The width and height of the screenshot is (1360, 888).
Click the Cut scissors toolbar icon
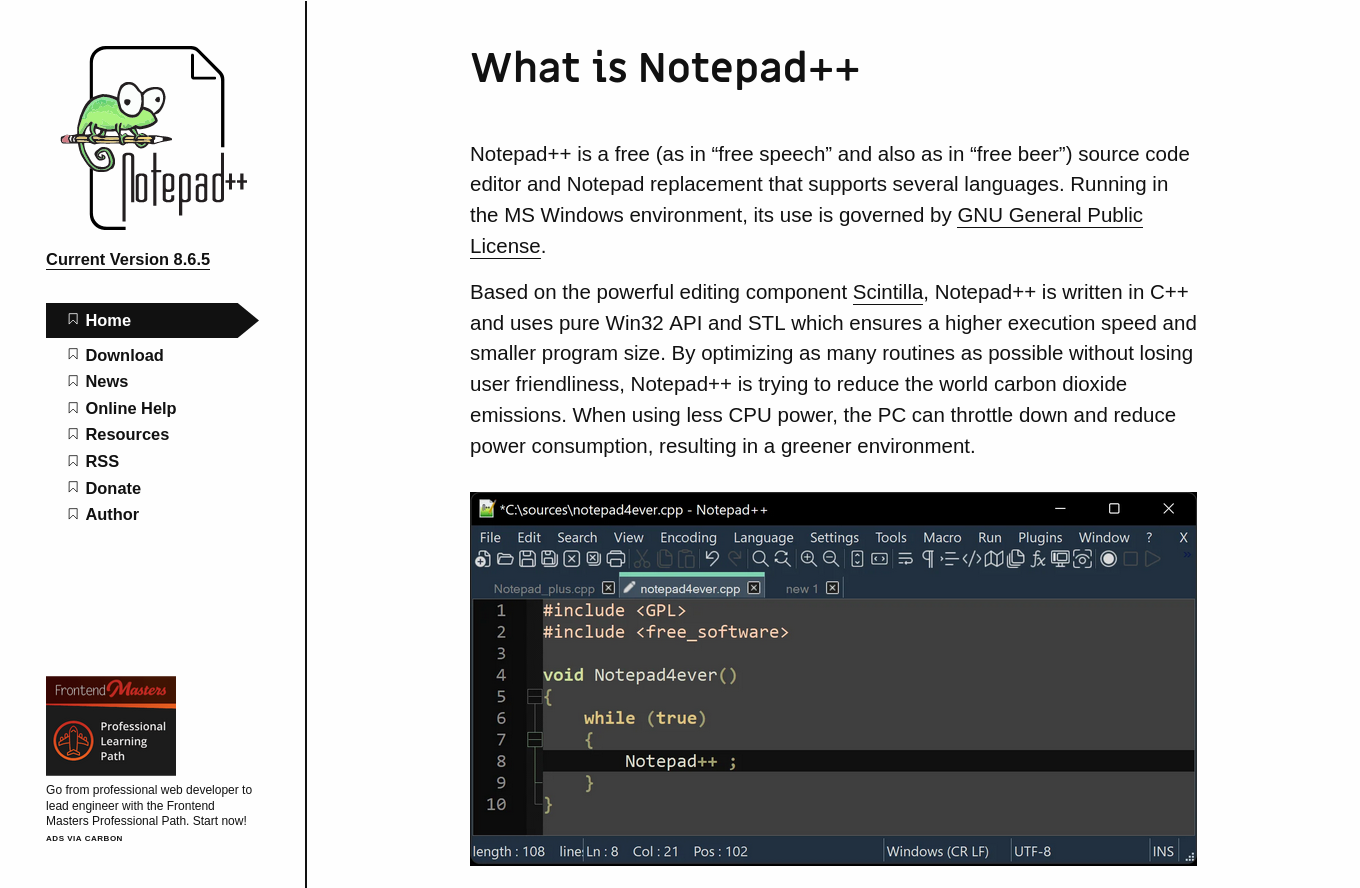[x=642, y=559]
